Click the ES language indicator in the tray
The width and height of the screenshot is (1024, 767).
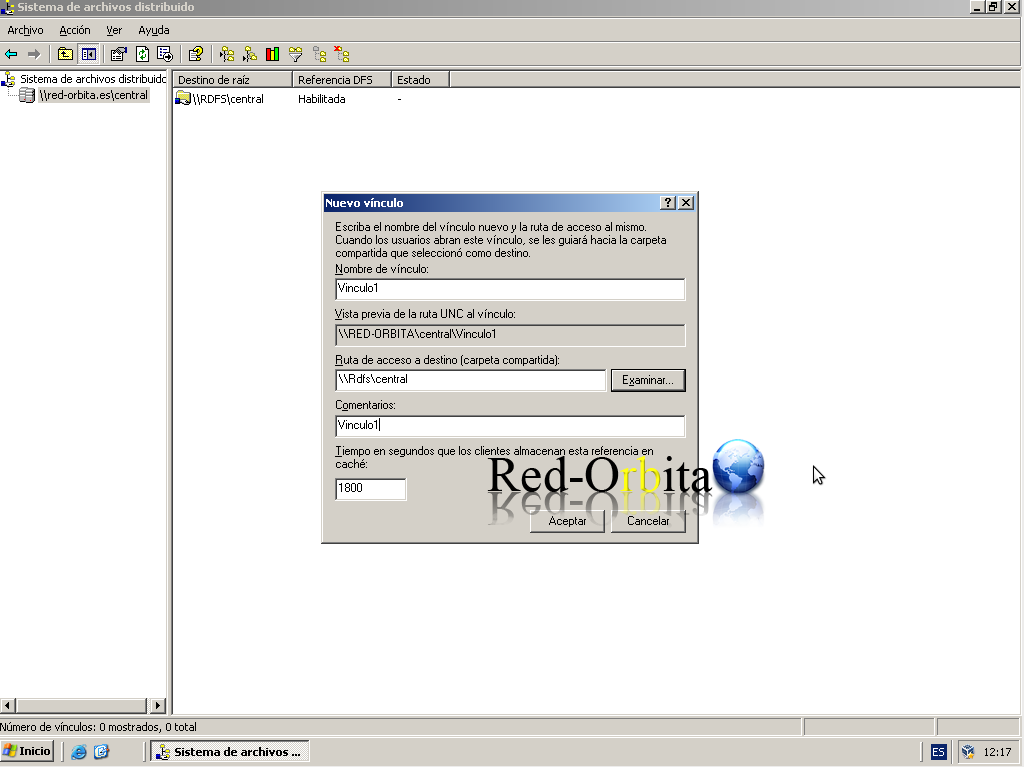pos(938,752)
